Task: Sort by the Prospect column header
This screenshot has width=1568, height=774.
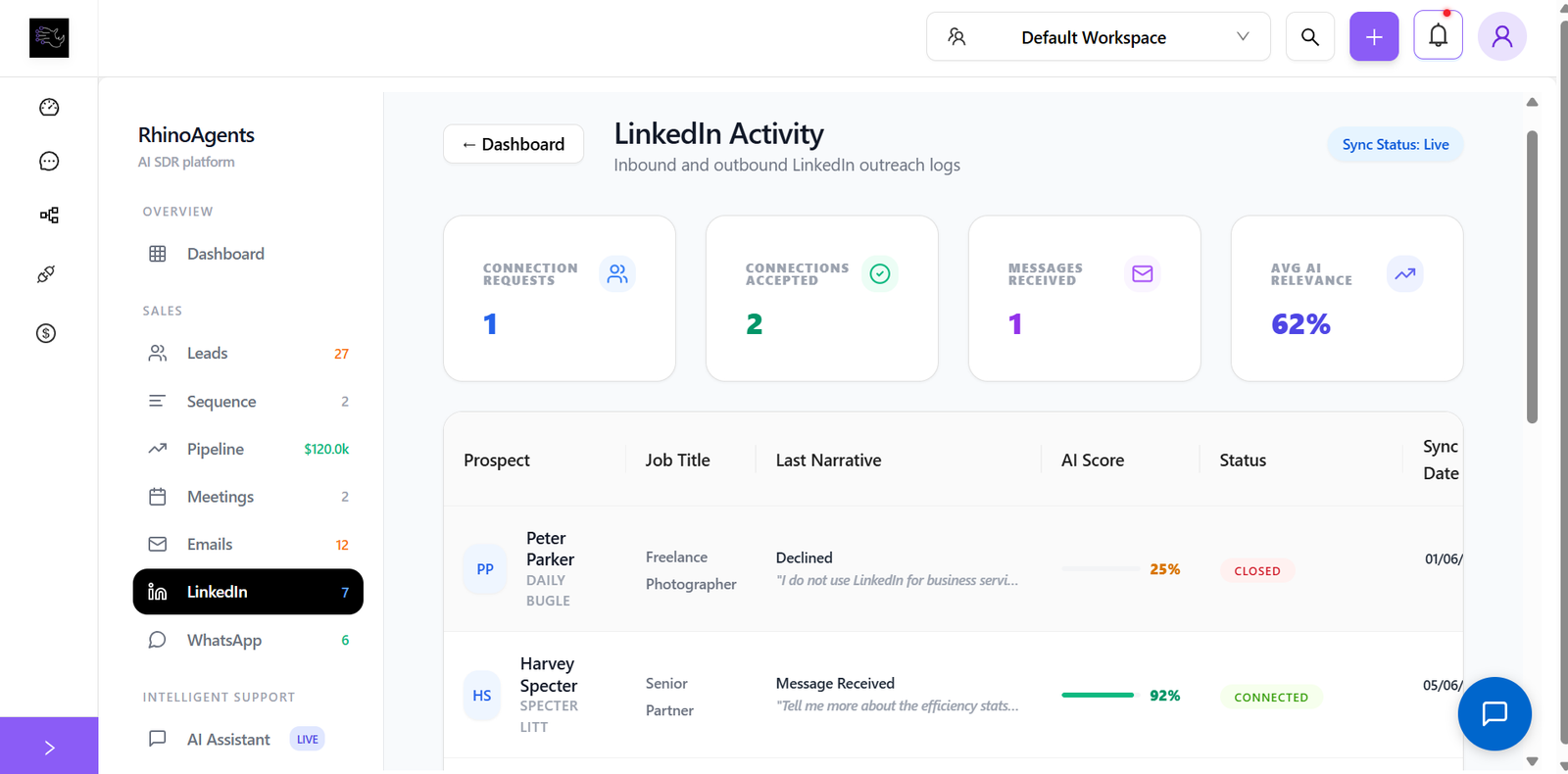Action: click(497, 460)
